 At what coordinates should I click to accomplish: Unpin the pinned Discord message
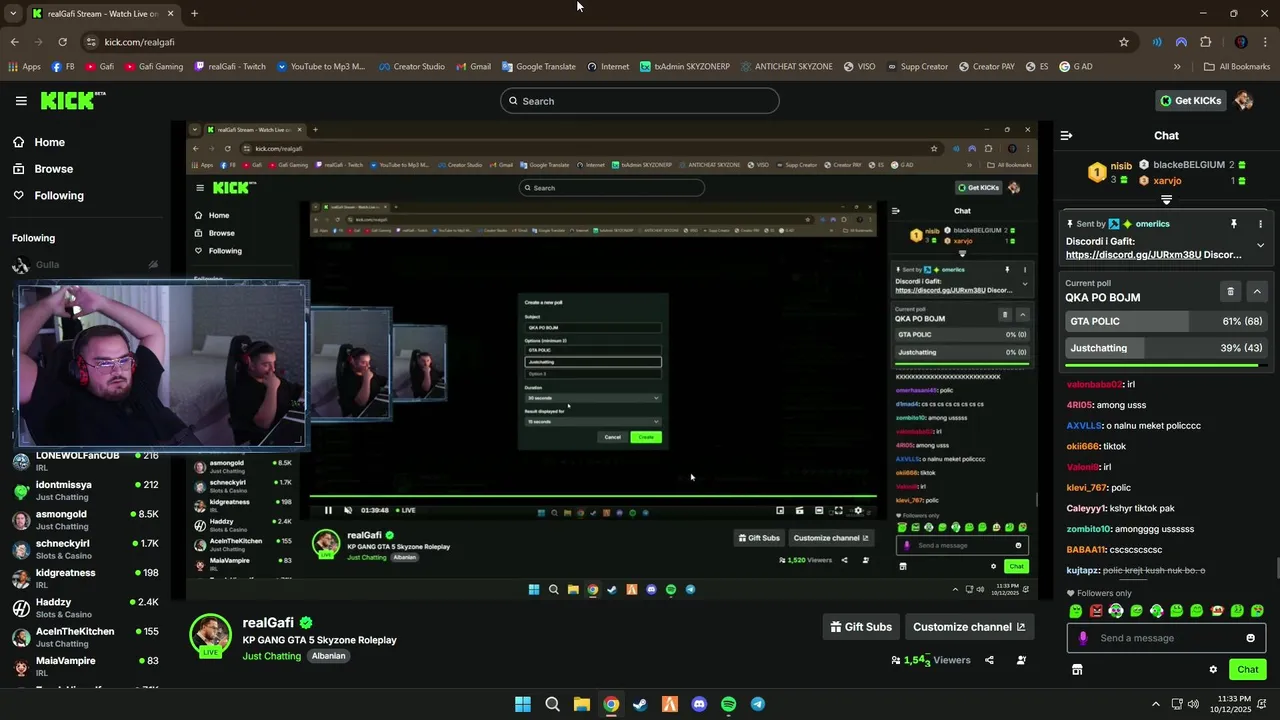point(1233,224)
